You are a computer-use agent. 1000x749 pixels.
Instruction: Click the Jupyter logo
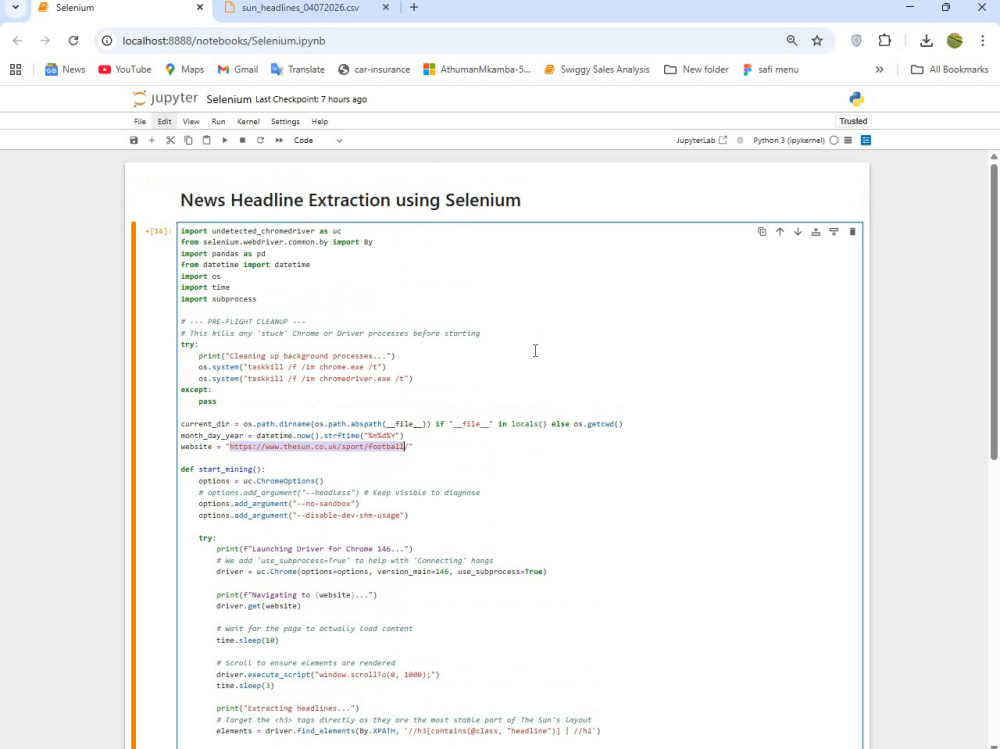pos(165,99)
